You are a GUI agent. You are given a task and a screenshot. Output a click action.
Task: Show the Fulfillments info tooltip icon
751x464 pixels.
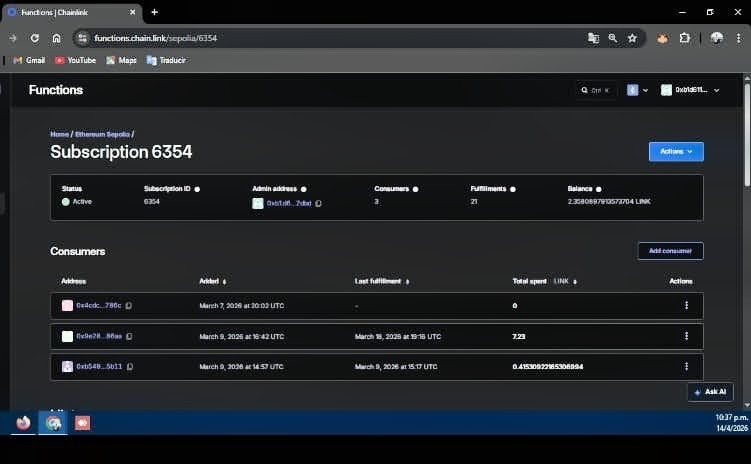(513, 189)
